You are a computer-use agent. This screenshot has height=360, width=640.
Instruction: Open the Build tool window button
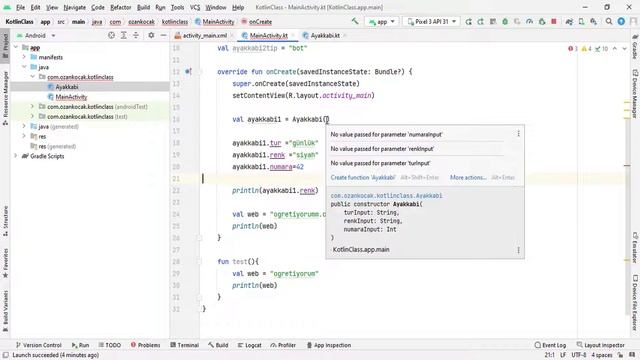click(x=218, y=345)
